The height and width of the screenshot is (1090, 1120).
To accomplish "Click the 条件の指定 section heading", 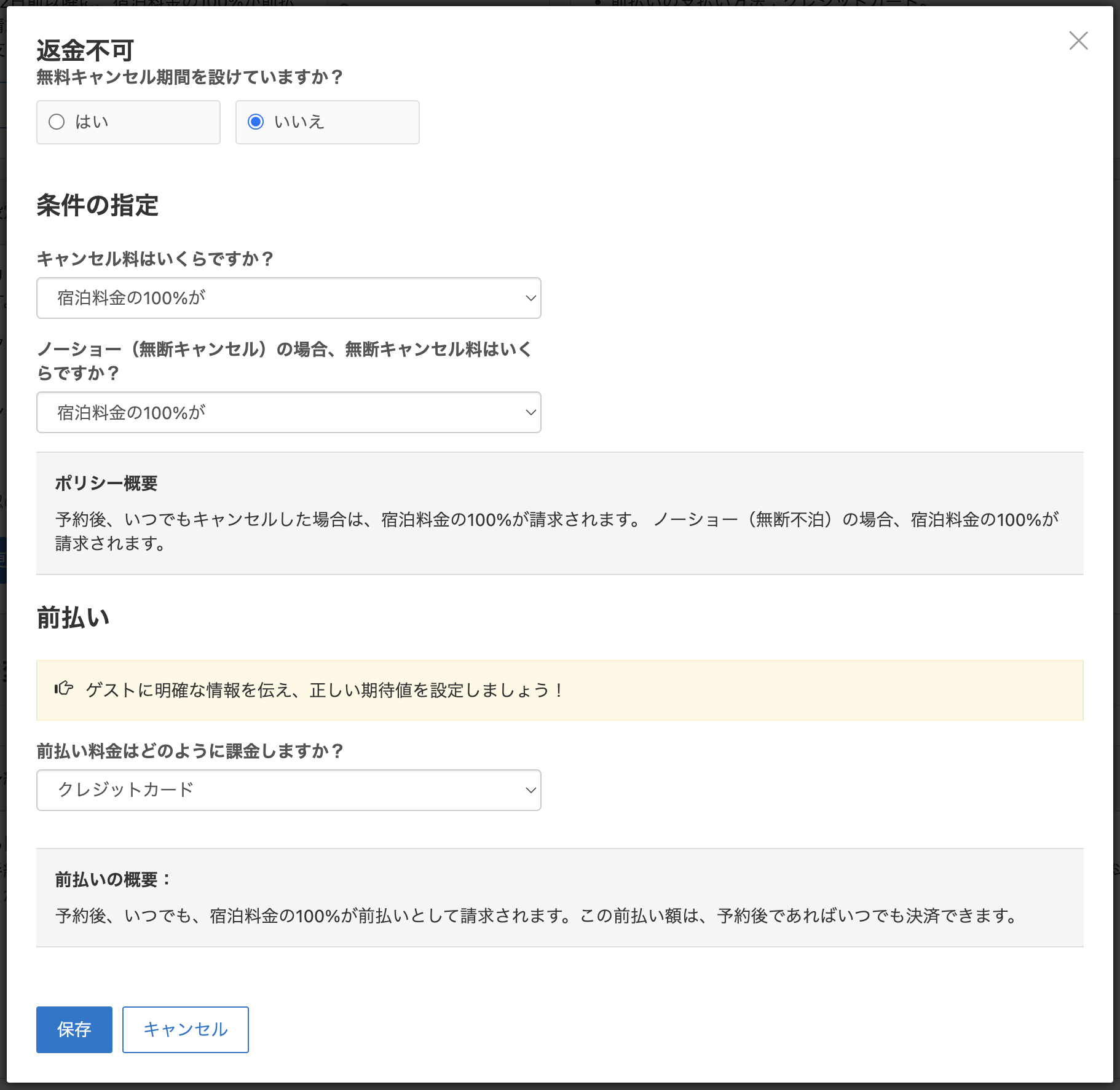I will coord(97,205).
